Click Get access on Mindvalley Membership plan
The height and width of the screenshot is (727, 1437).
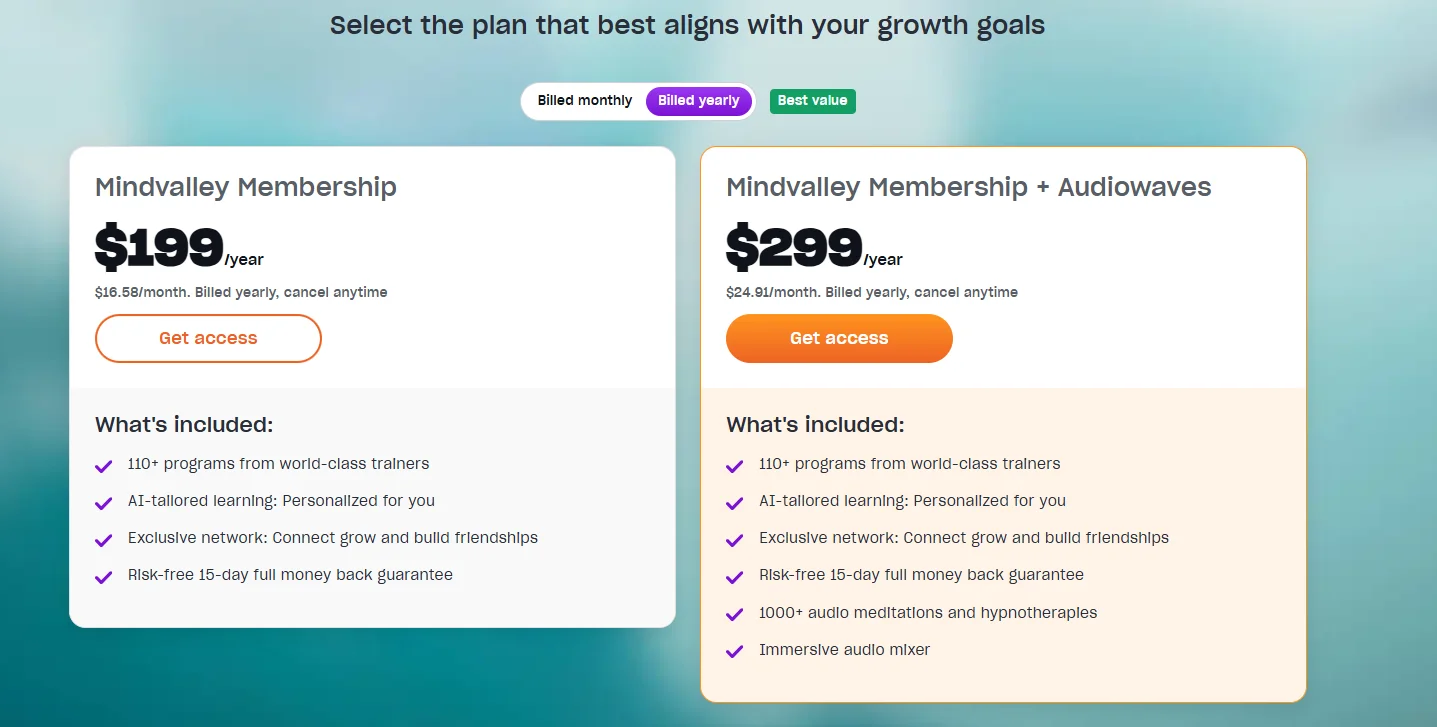(208, 338)
